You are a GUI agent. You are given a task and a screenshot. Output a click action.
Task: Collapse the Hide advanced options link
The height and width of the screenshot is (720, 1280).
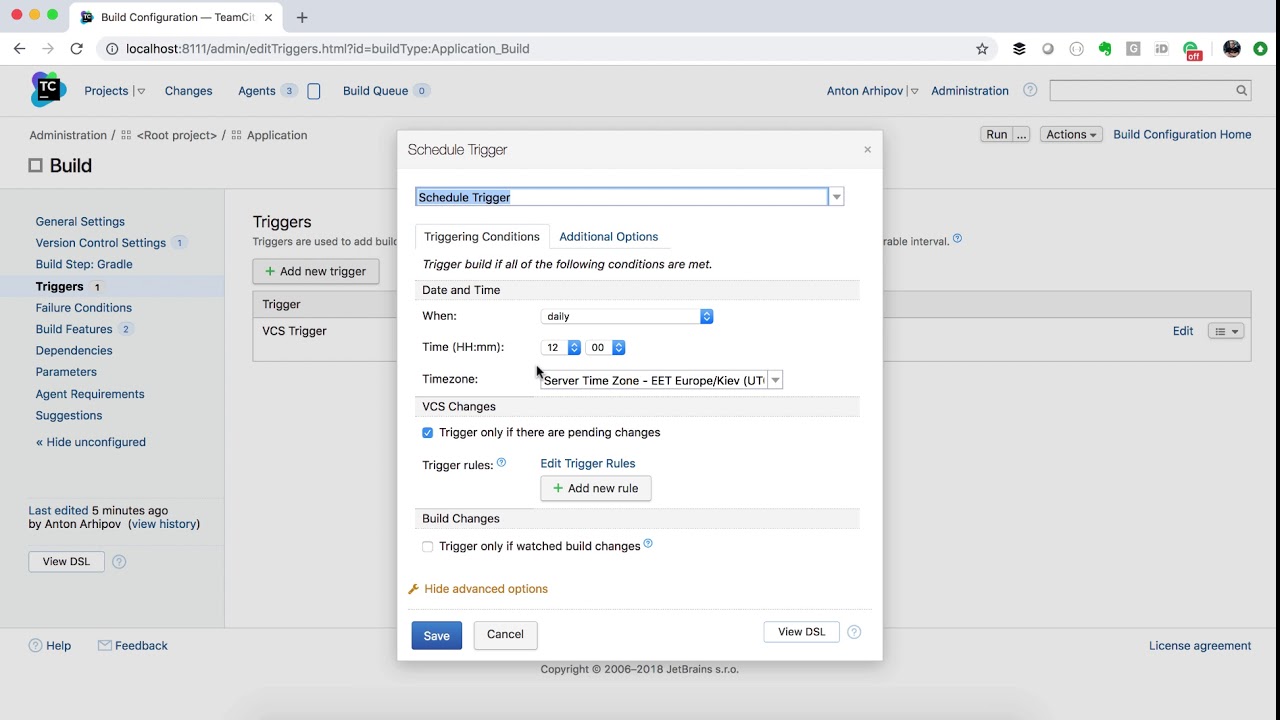(x=485, y=589)
